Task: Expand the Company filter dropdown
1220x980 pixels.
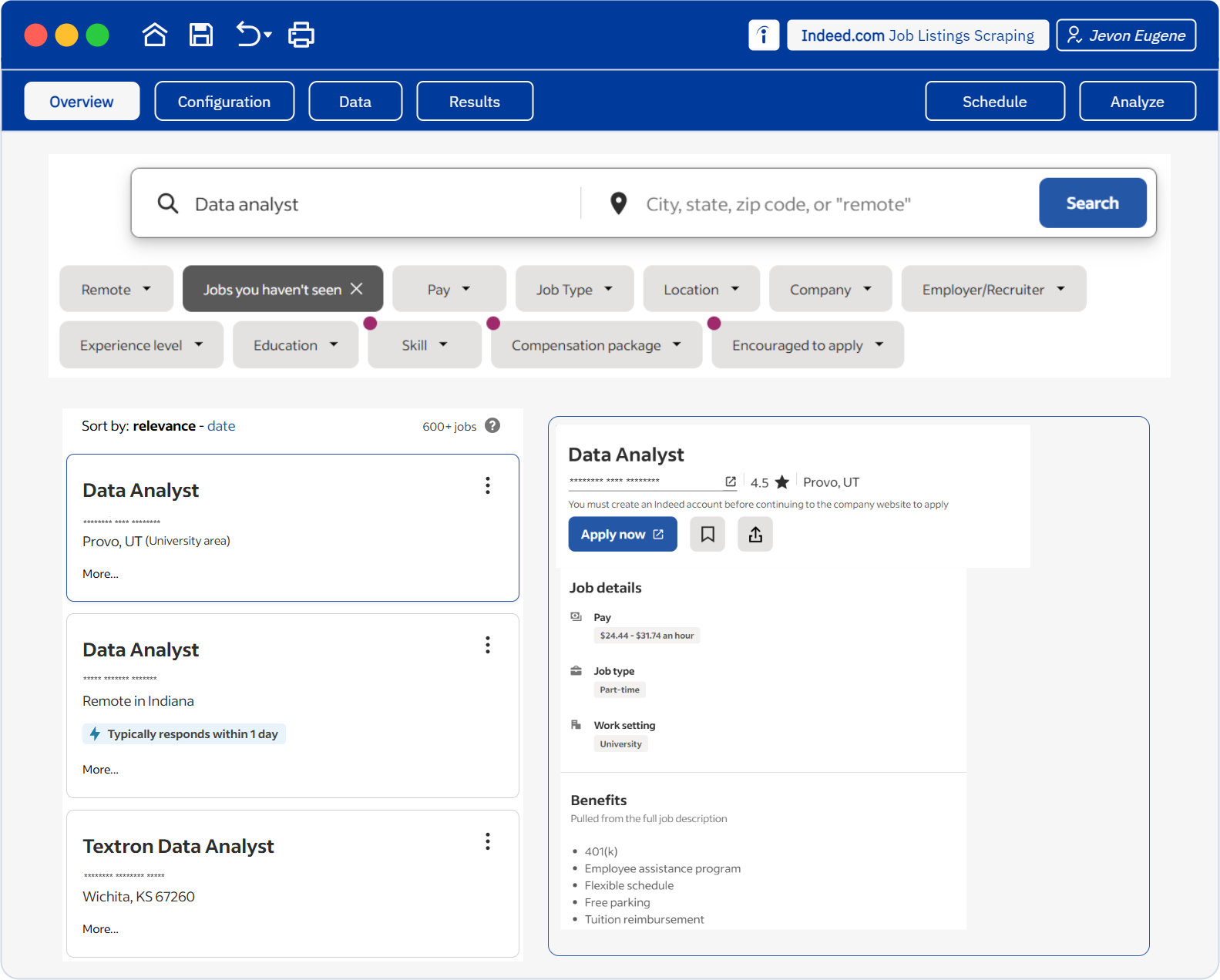Action: click(x=831, y=289)
